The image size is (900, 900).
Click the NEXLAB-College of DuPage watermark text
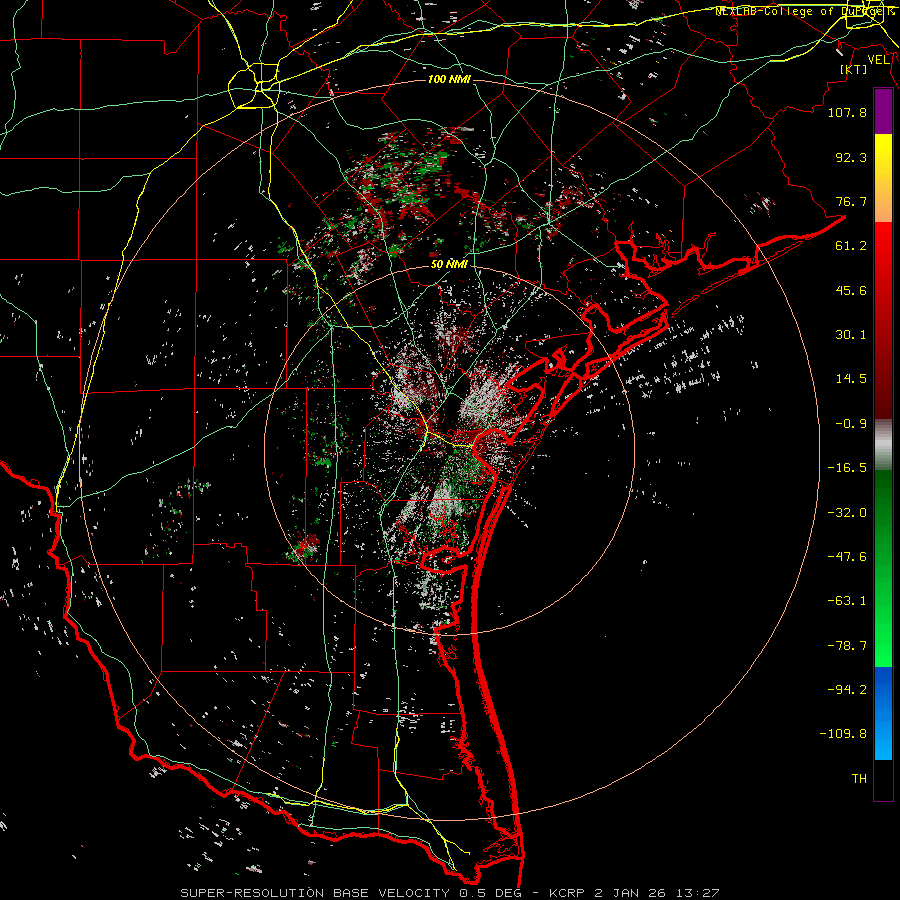coord(804,11)
